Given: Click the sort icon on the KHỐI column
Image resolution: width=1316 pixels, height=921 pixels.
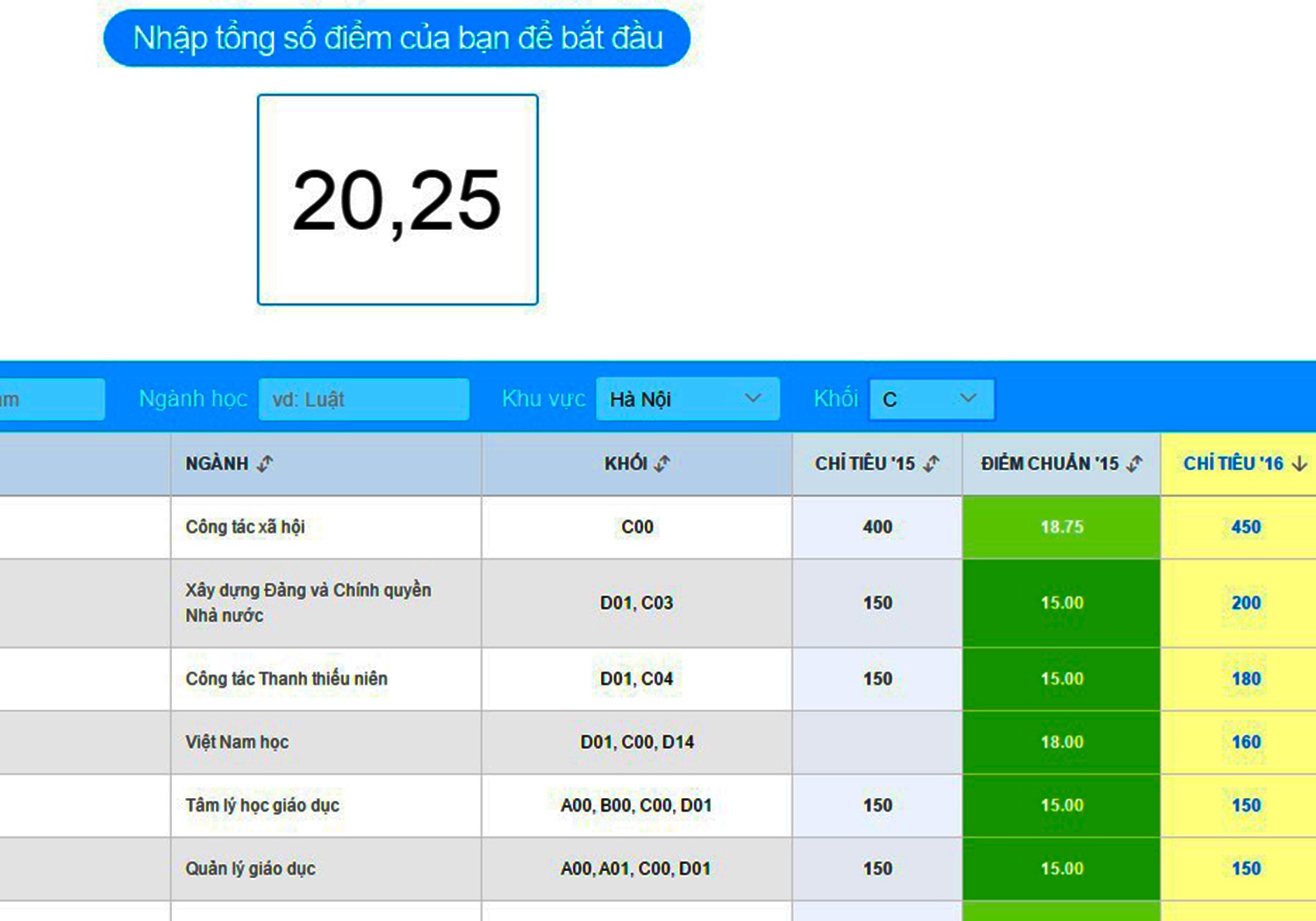Looking at the screenshot, I should point(664,463).
